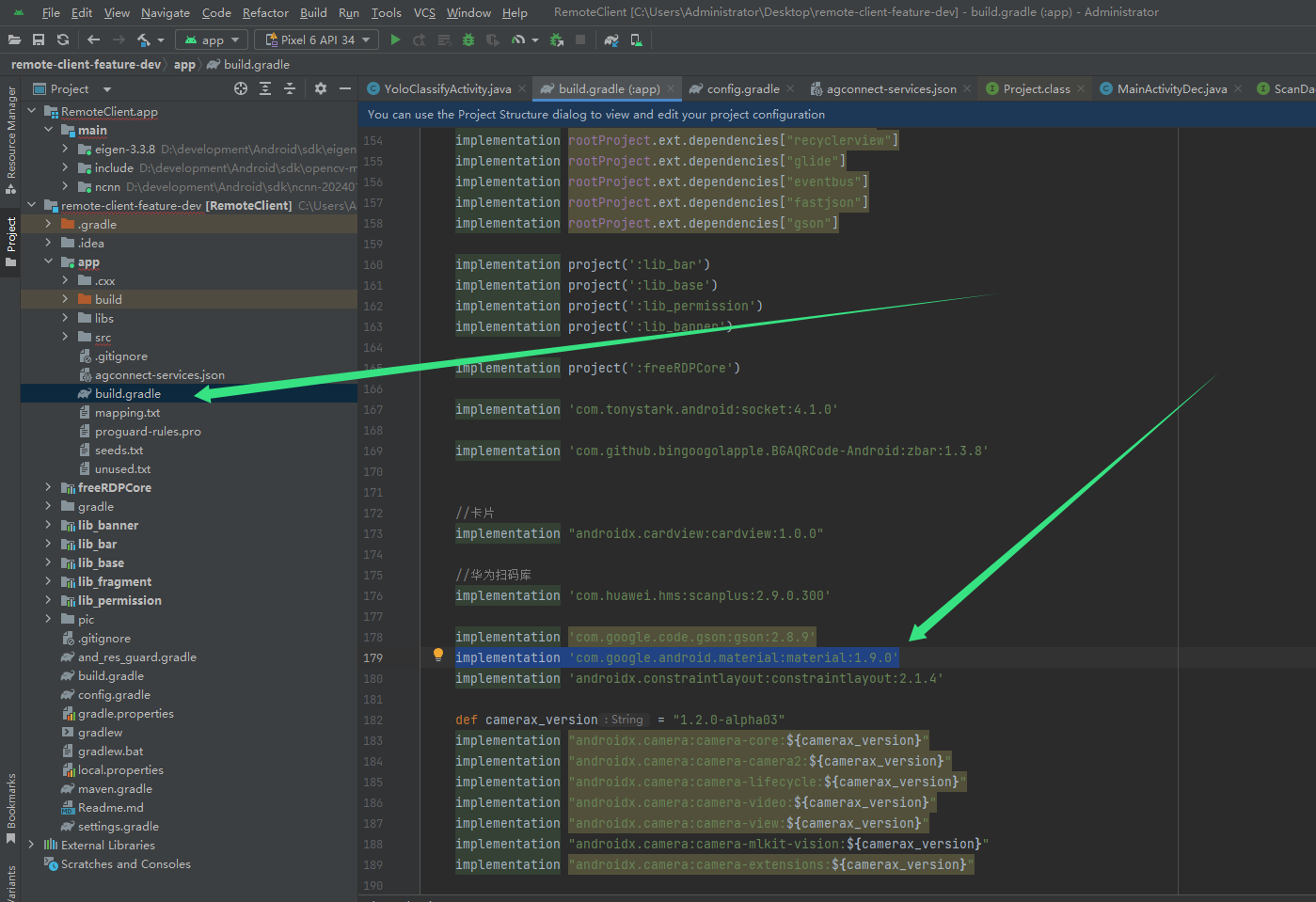
Task: Save all open files
Action: (x=38, y=40)
